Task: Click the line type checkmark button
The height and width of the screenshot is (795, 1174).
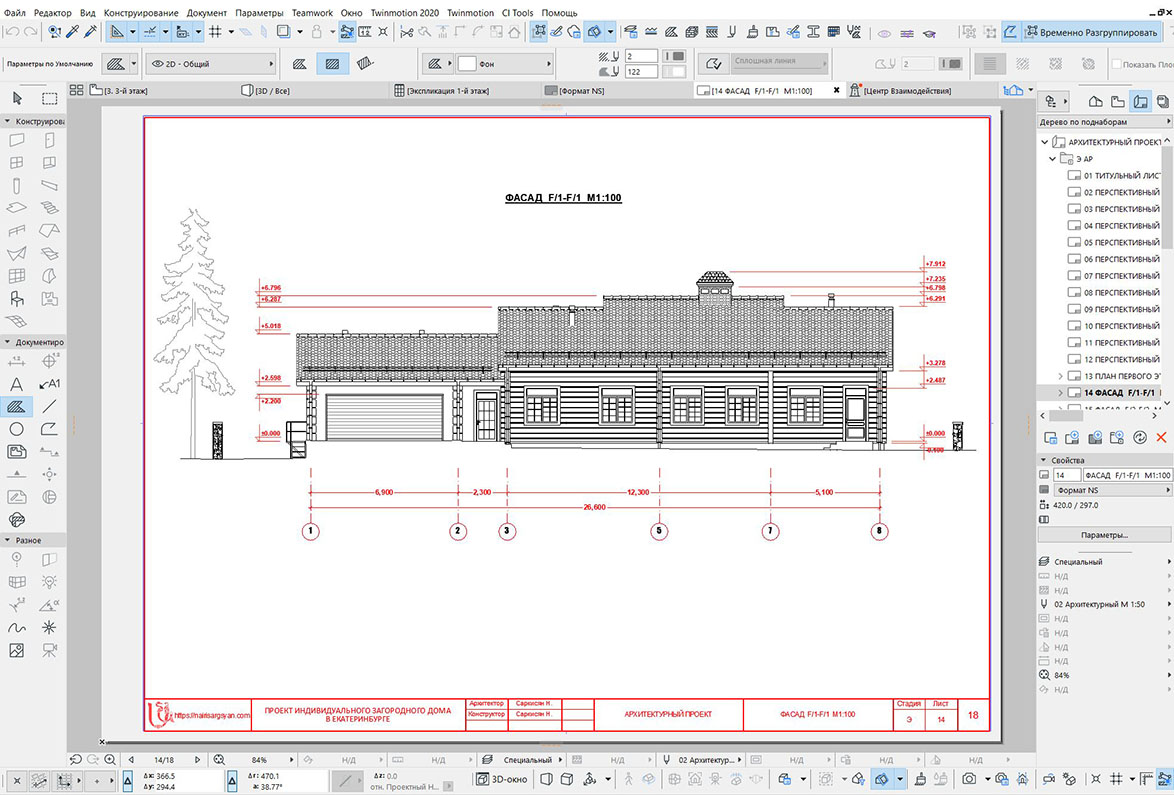Action: [713, 64]
